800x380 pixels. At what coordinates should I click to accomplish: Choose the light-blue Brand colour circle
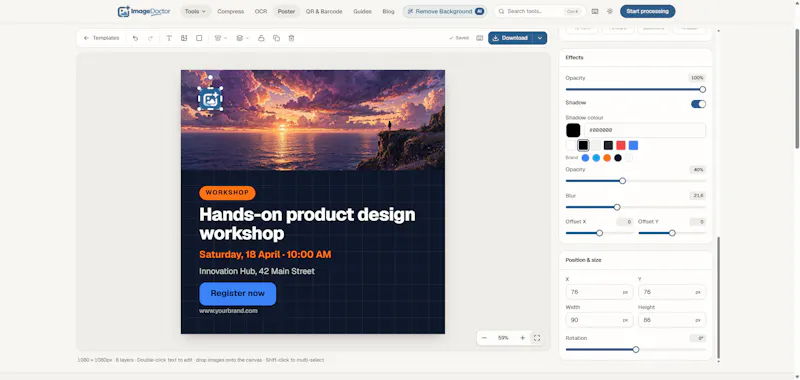point(596,158)
